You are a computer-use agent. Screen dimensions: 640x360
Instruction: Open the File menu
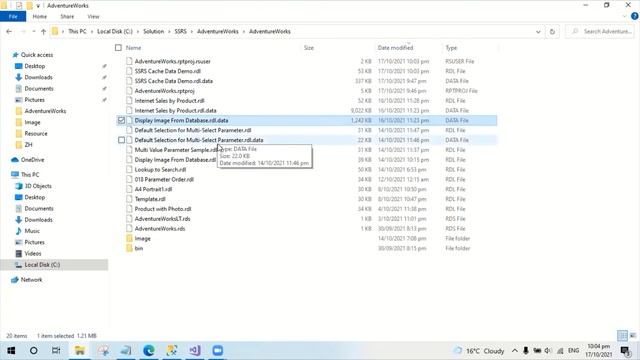[x=13, y=16]
